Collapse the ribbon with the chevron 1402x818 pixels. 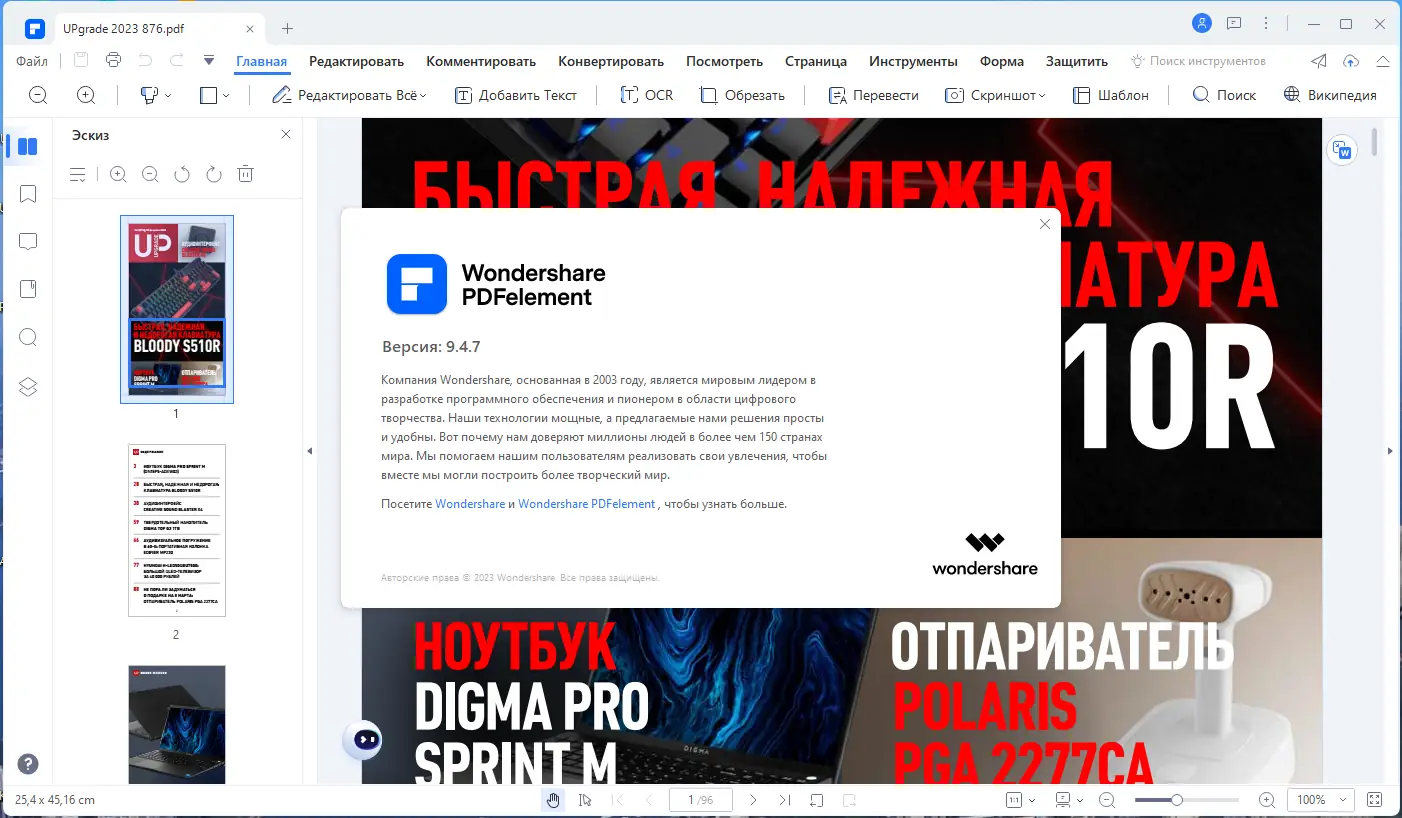[x=1383, y=61]
